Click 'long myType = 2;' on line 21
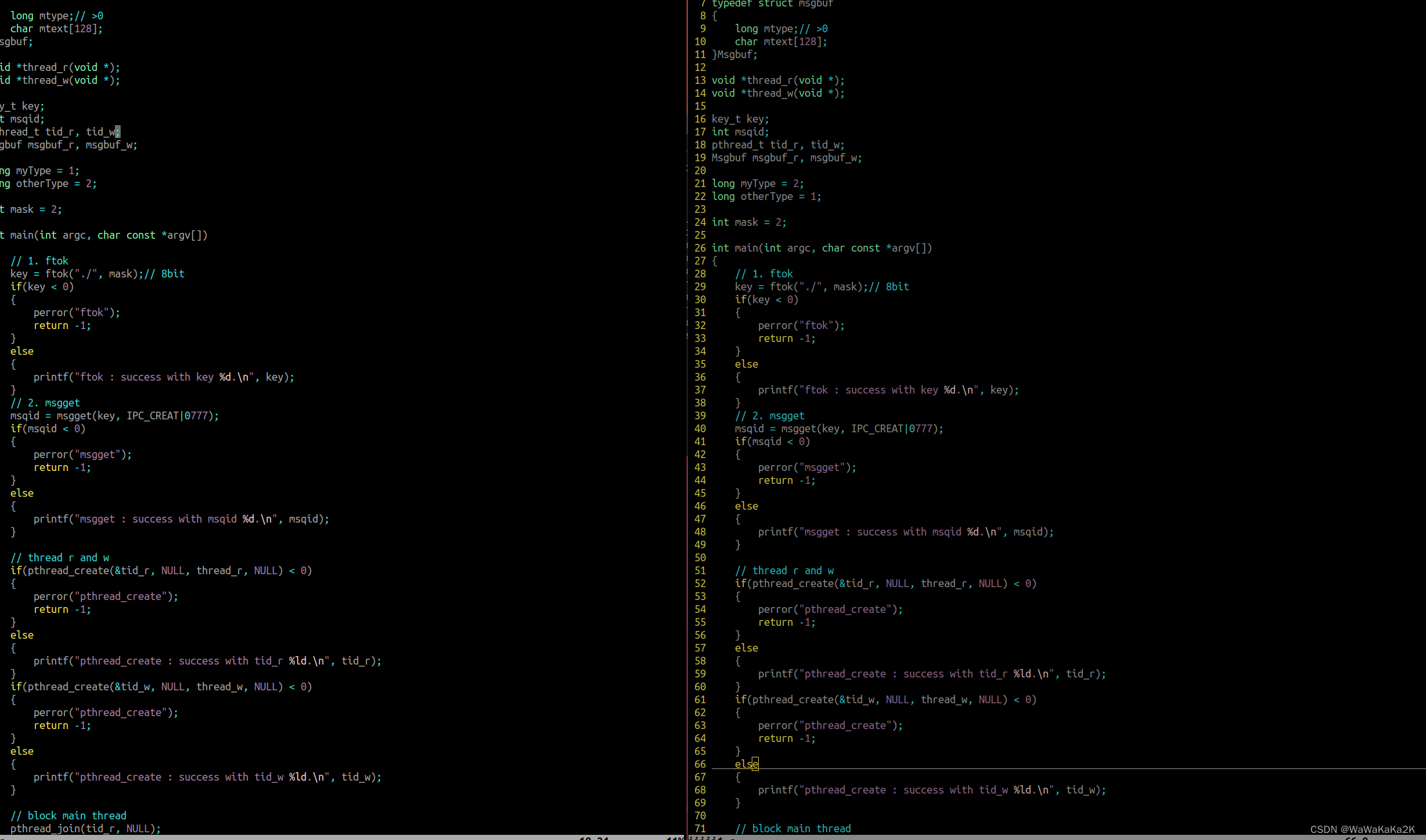1426x840 pixels. [758, 184]
